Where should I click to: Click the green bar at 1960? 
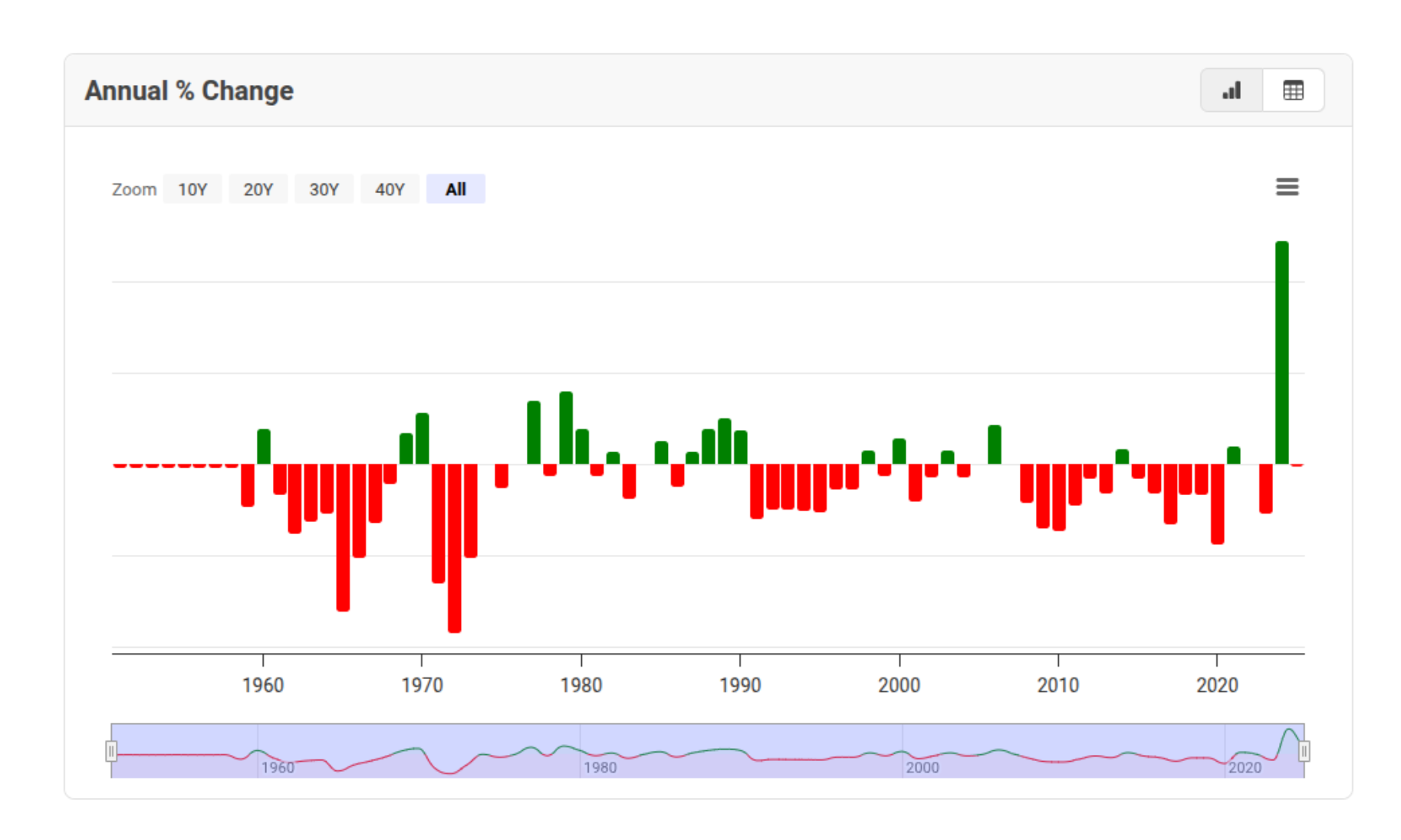point(263,447)
